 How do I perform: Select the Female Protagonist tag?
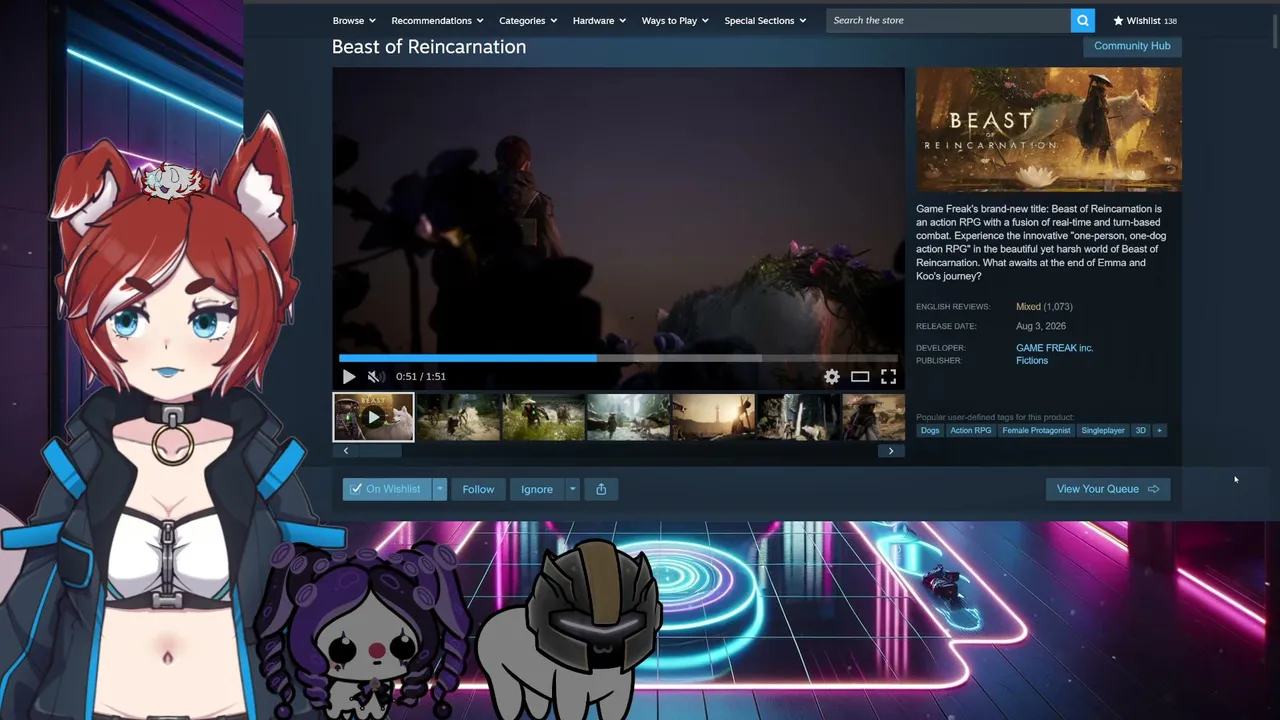click(1037, 430)
